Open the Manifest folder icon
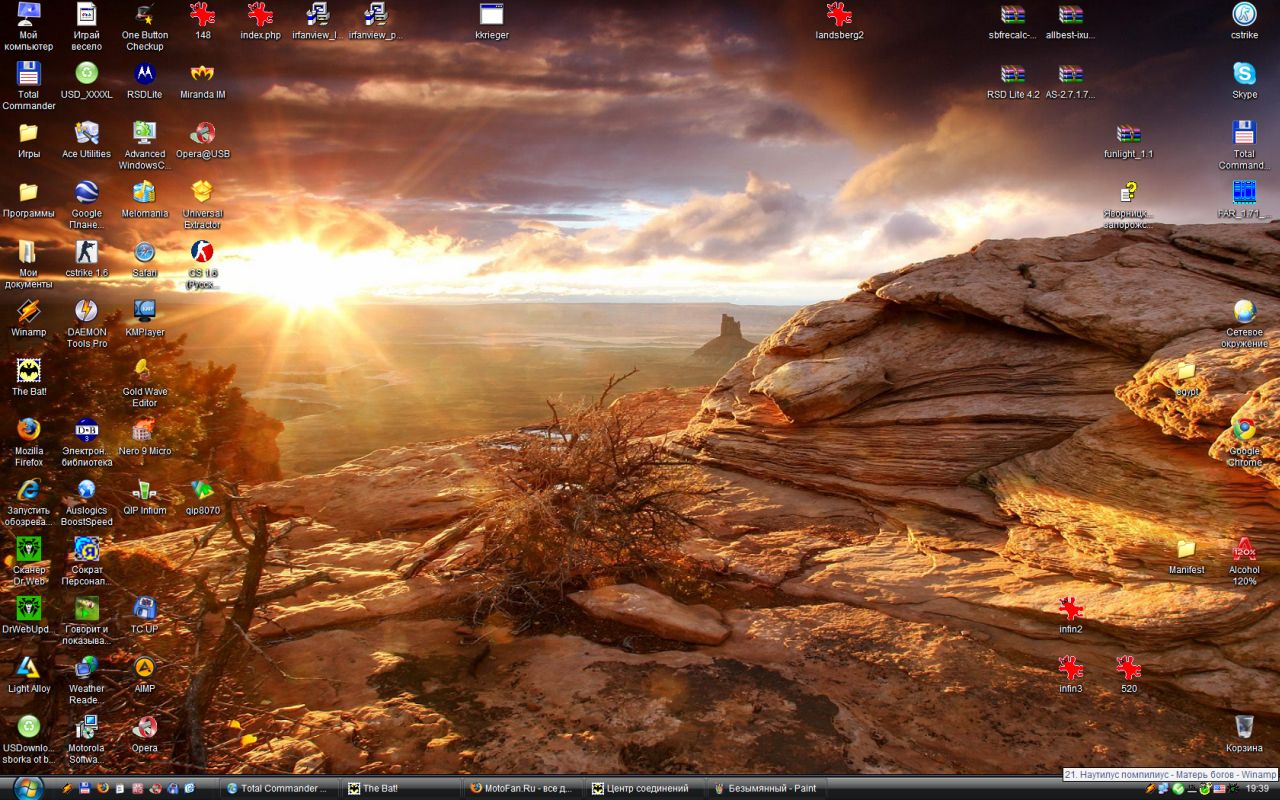 click(1187, 556)
